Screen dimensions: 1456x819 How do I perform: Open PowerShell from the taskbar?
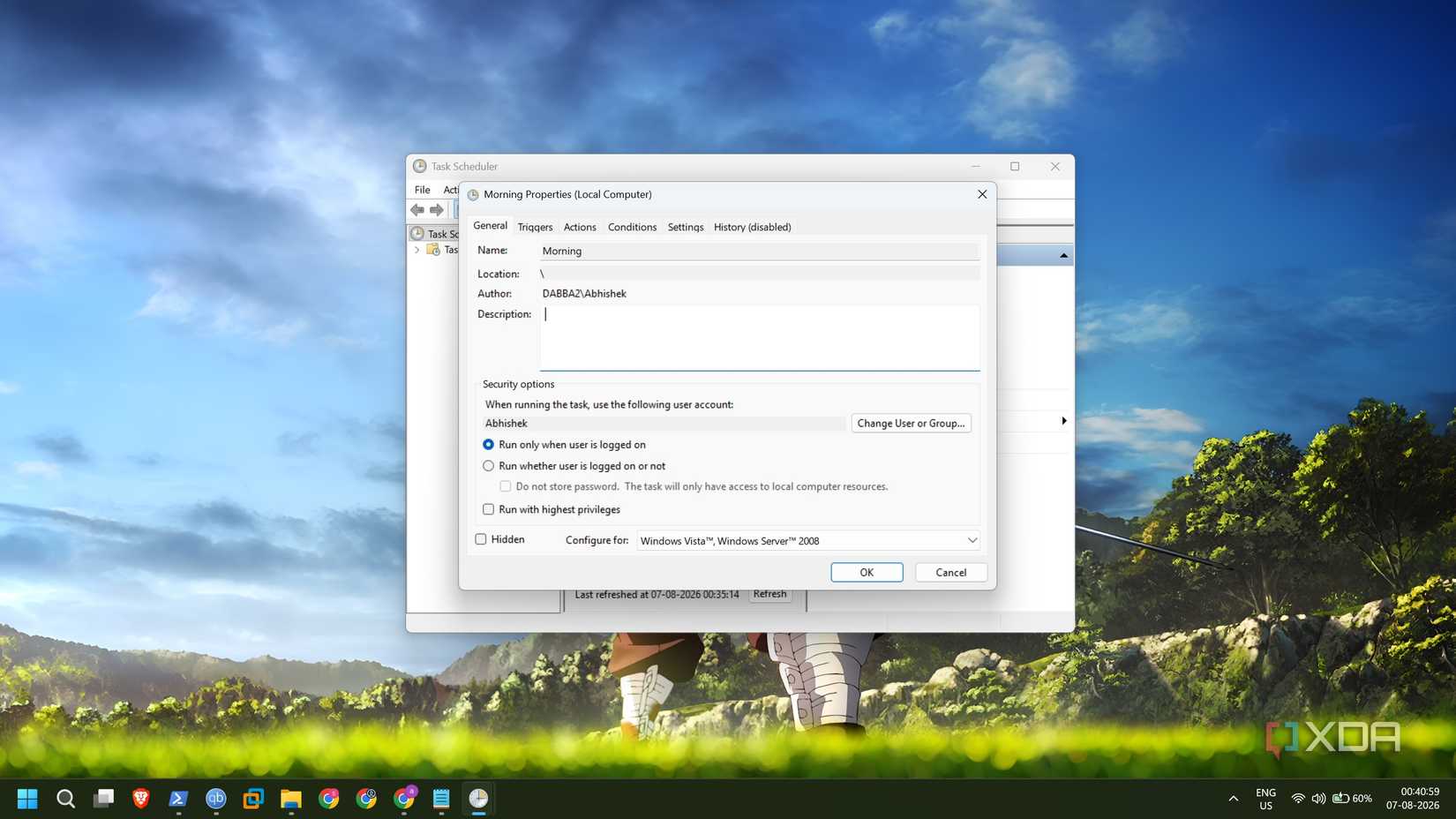tap(178, 799)
